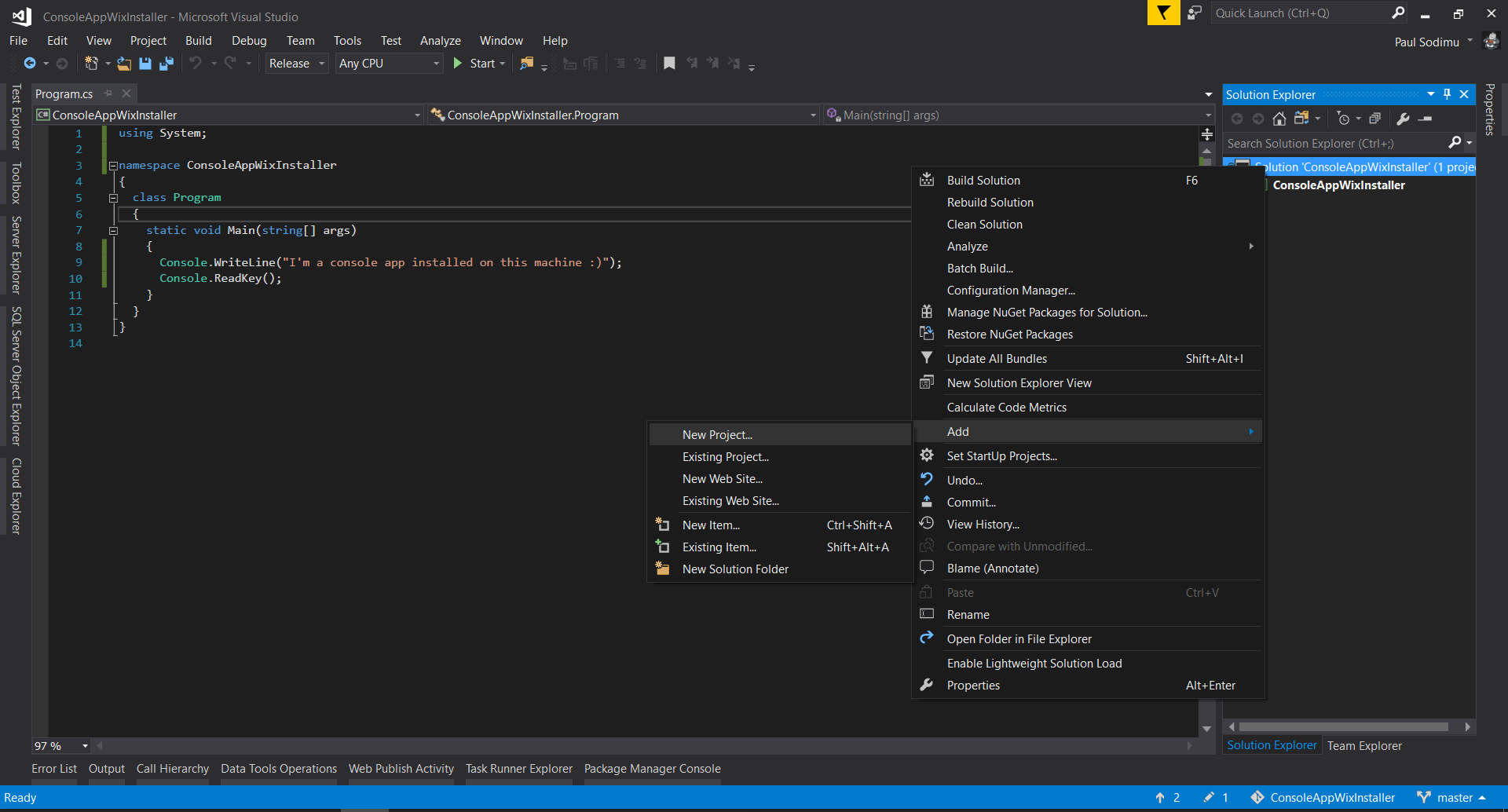The image size is (1508, 812).
Task: Open the Analyze menu in the menu bar
Action: click(441, 41)
